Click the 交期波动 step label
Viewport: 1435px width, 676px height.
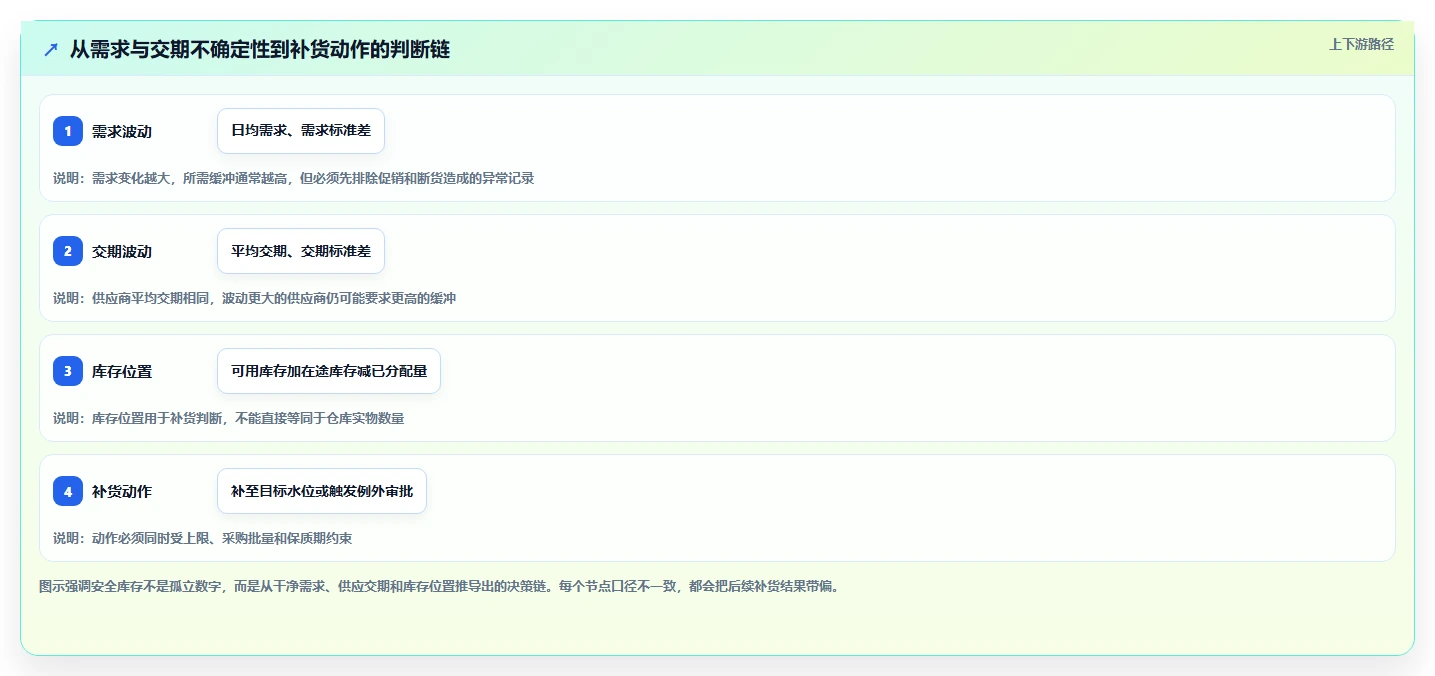coord(122,251)
